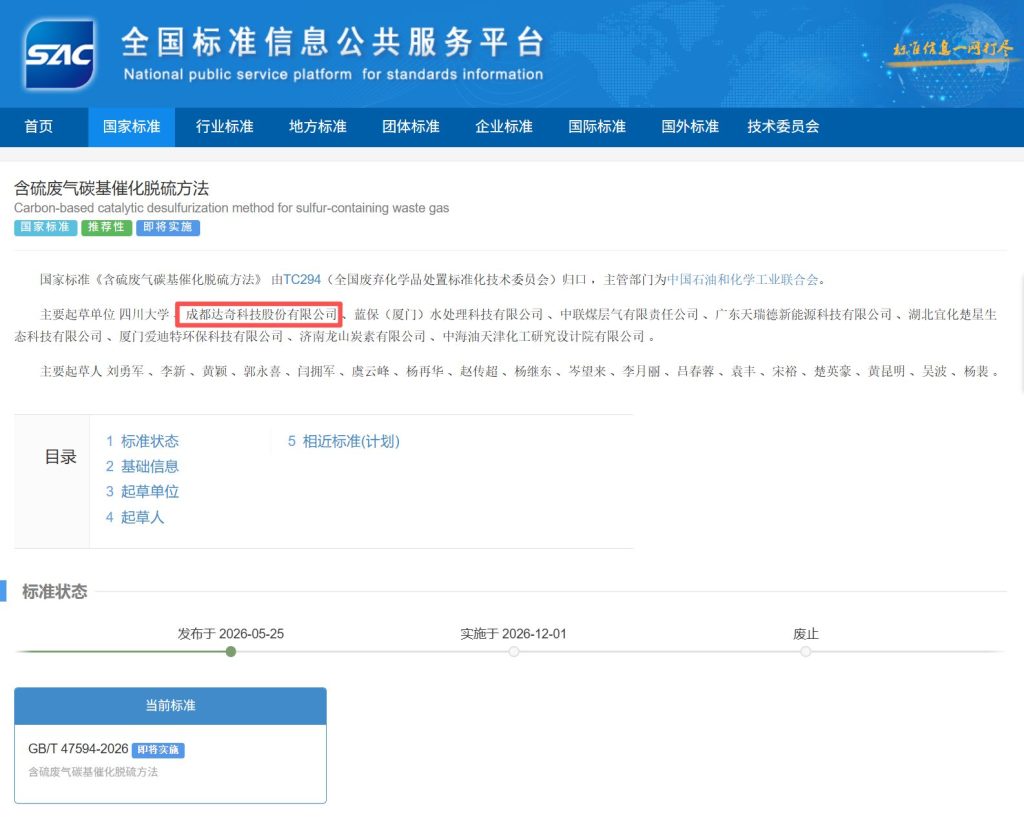Click the 即将实施 tag under the title
This screenshot has height=821, width=1024.
[x=168, y=227]
